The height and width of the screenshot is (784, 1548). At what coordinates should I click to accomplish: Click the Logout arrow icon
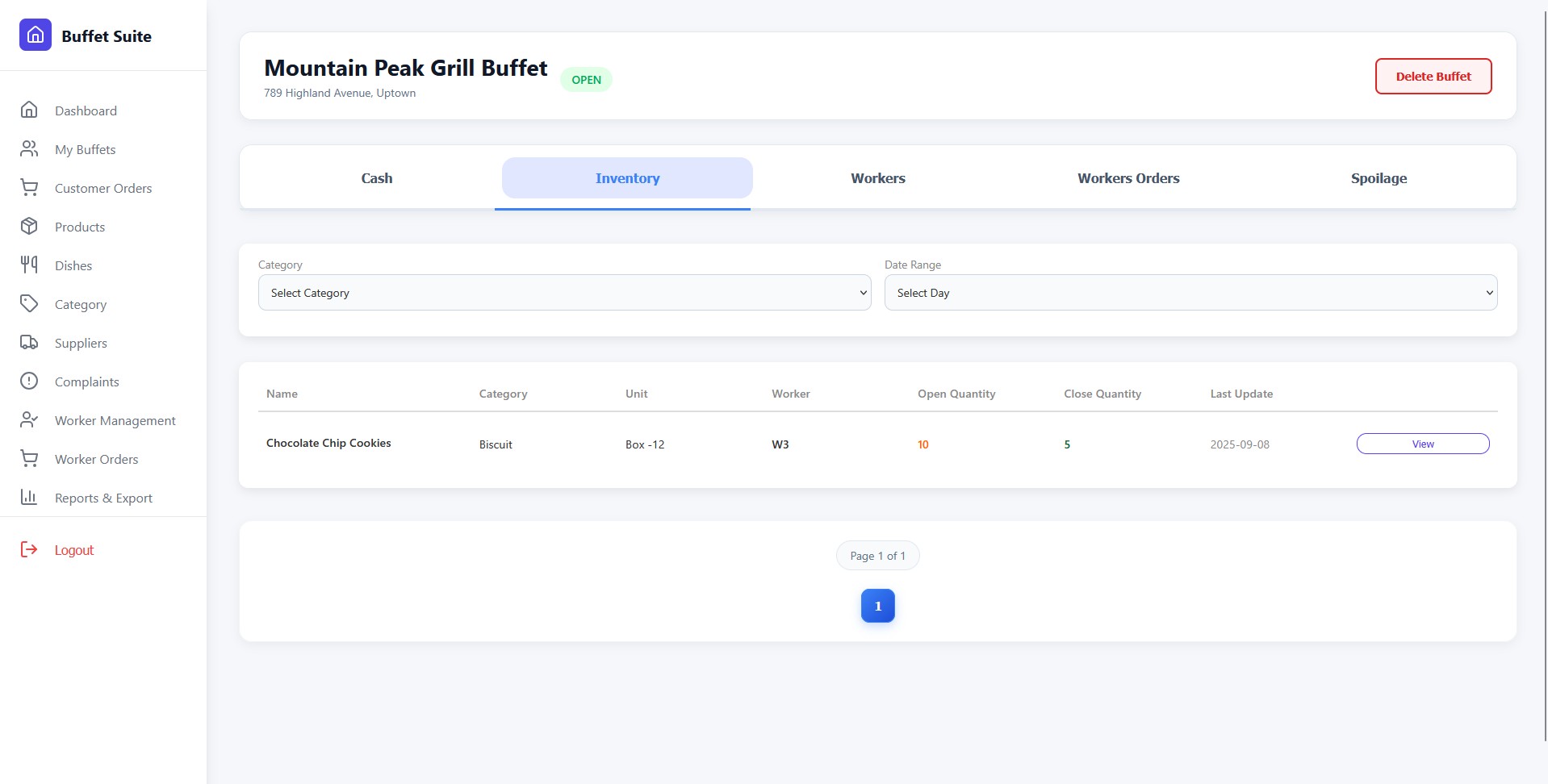29,549
